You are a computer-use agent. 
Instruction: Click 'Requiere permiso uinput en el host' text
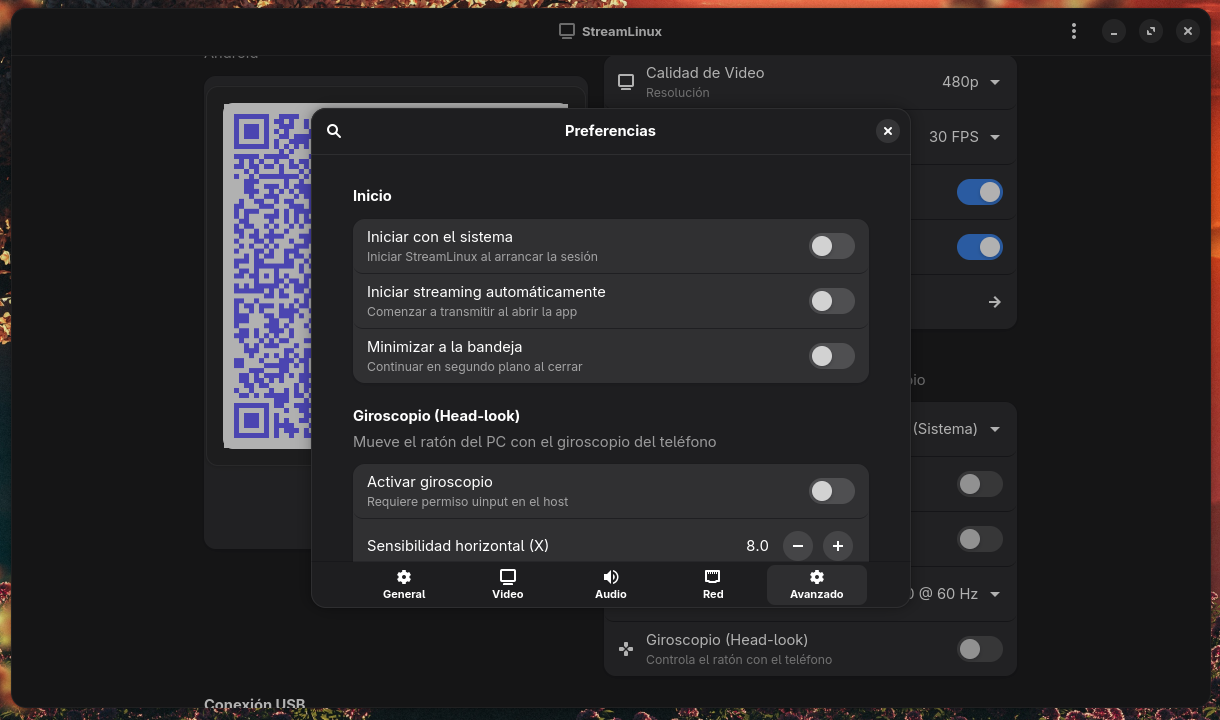(467, 502)
